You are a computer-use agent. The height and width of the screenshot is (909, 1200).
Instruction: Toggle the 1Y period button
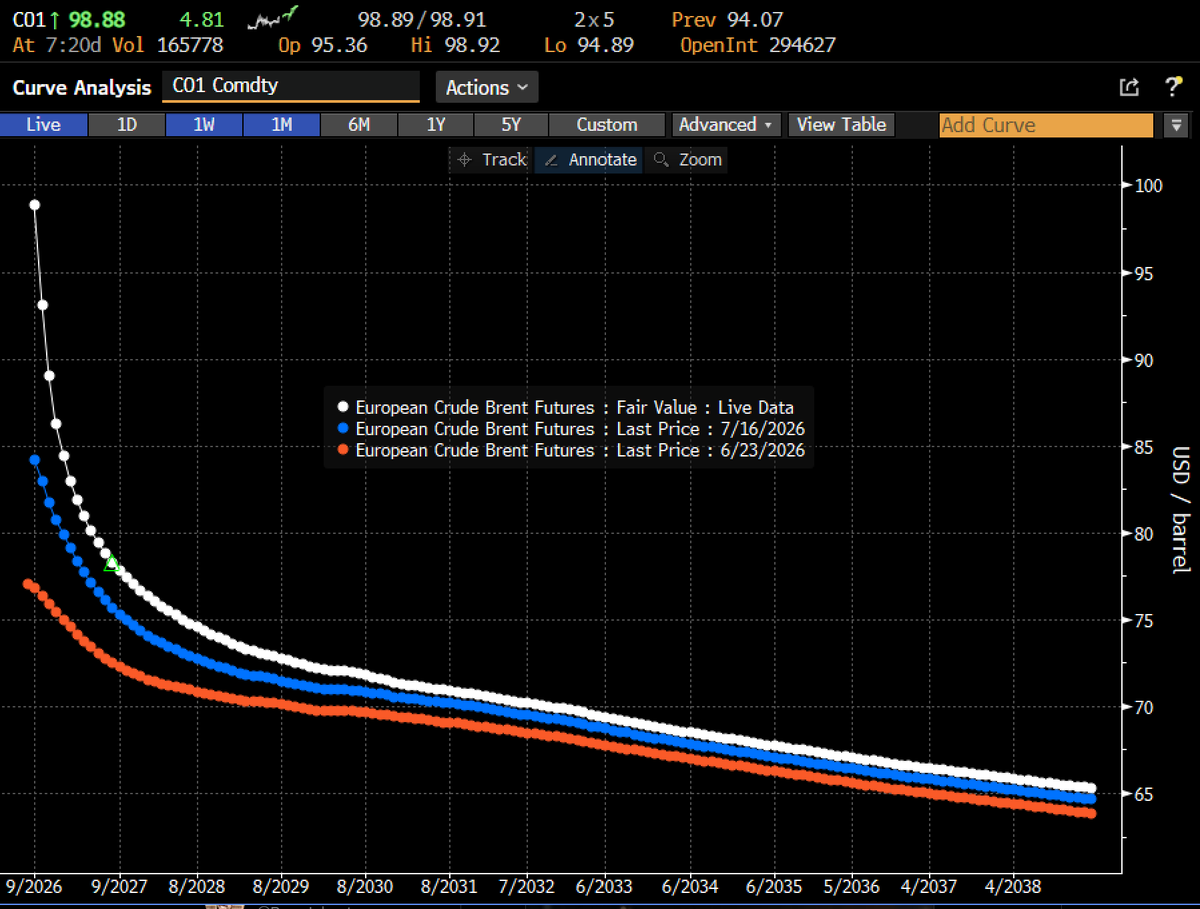pyautogui.click(x=436, y=125)
